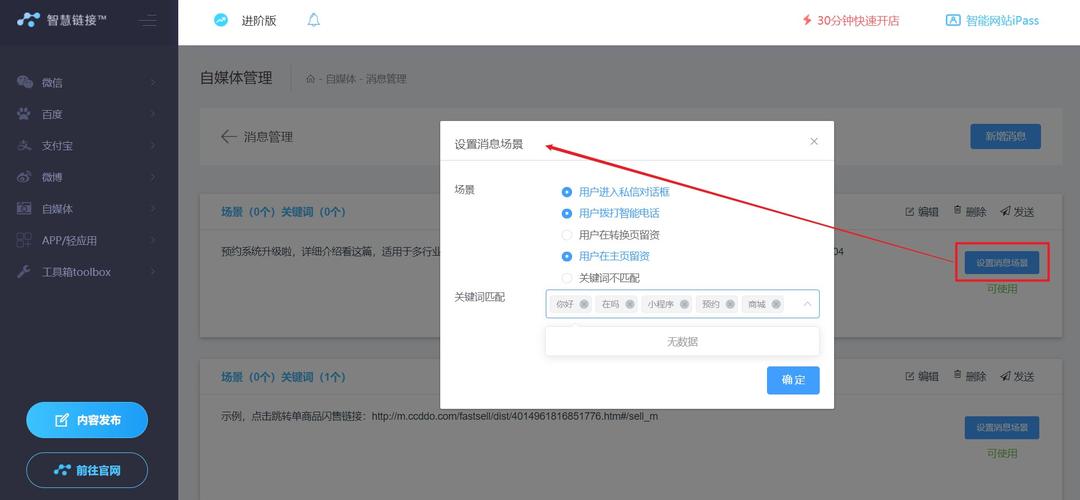Click the 新增消息 button
The width and height of the screenshot is (1080, 500).
pos(1005,136)
